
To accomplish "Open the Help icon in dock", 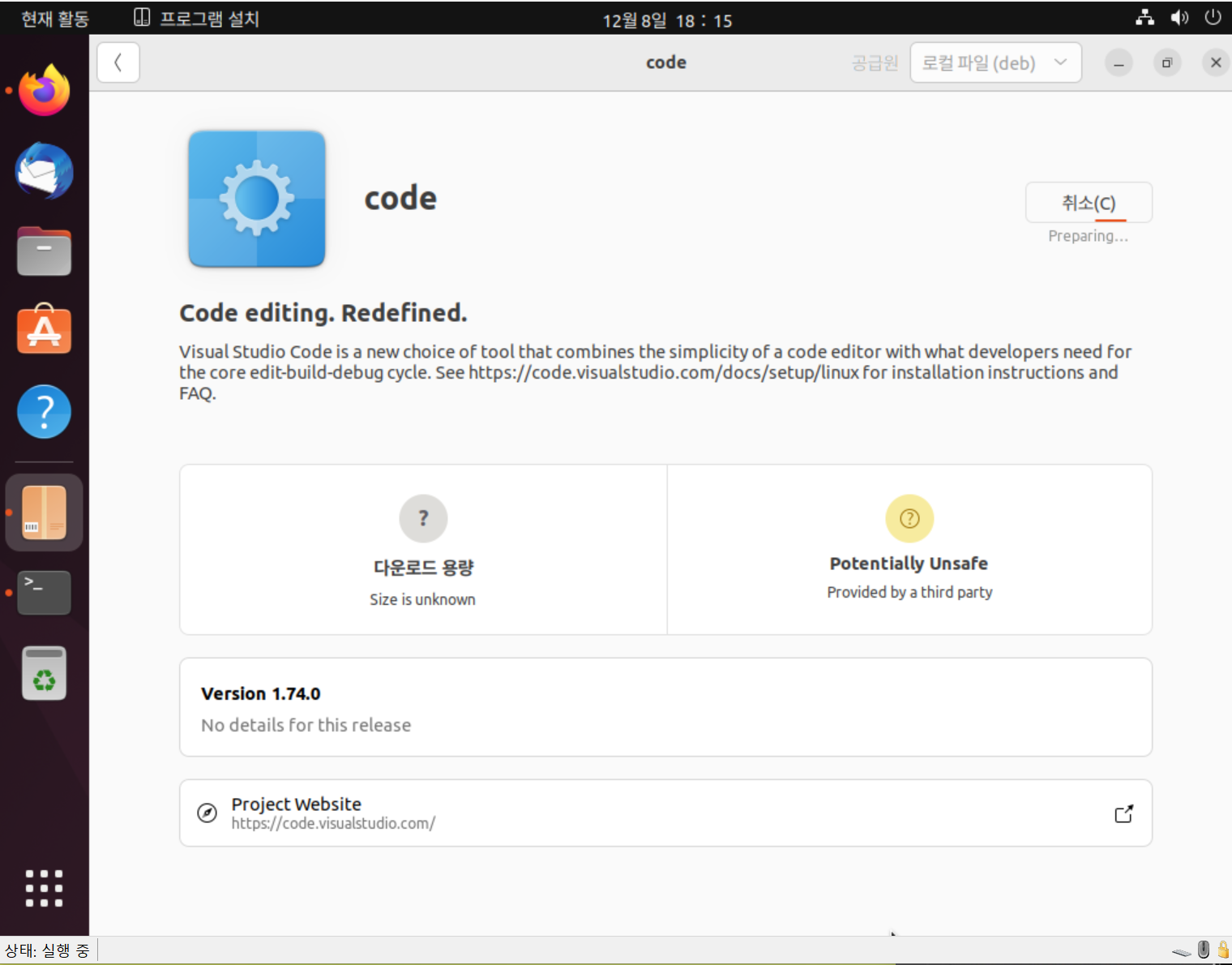I will 45,412.
